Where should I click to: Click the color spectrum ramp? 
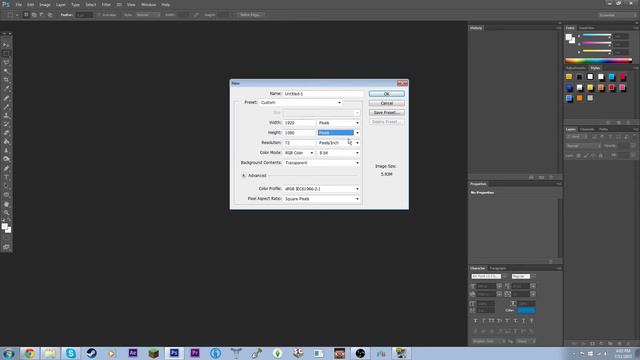coord(598,60)
